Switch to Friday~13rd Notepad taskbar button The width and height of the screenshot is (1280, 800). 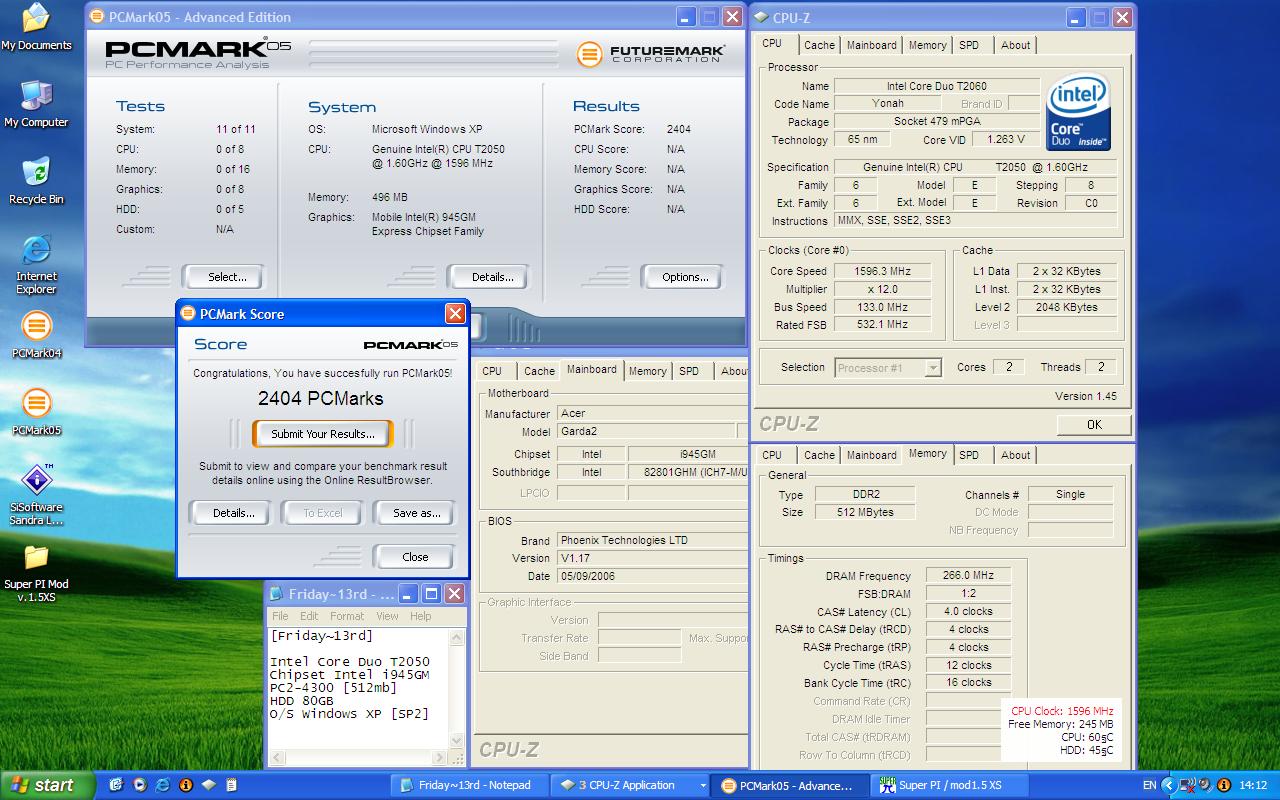pos(470,785)
